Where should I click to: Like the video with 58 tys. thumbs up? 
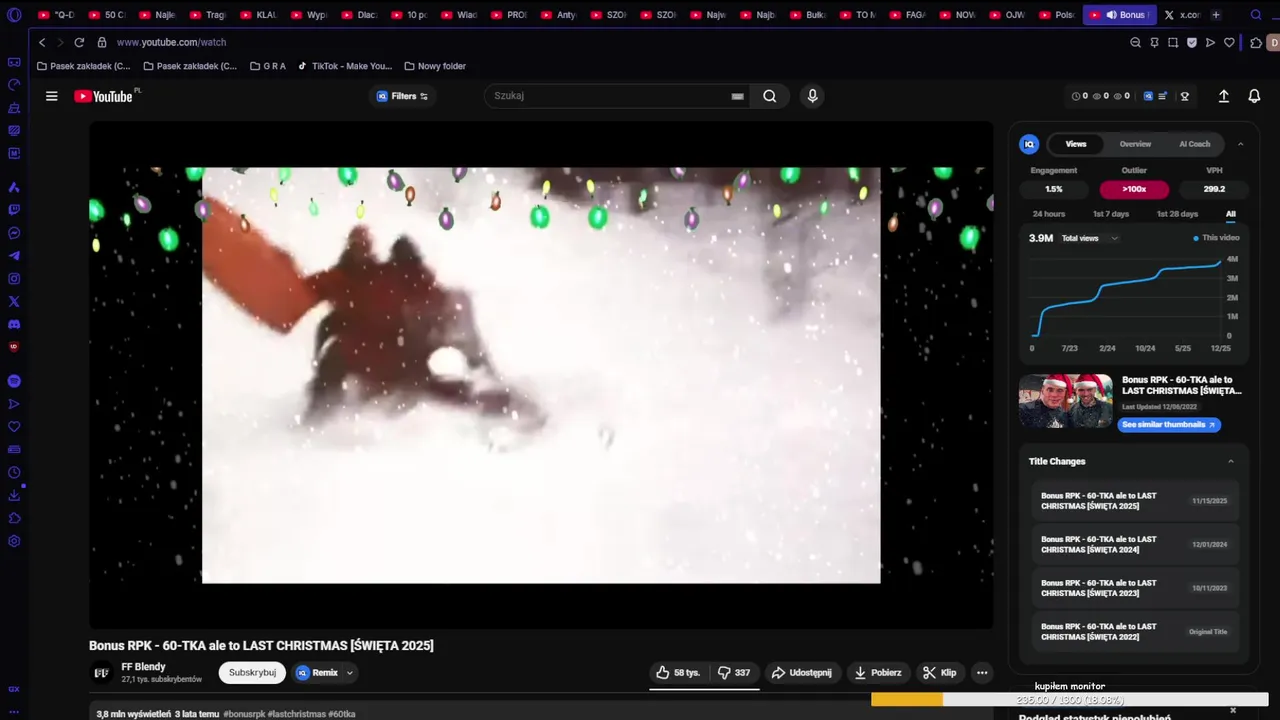coord(678,673)
